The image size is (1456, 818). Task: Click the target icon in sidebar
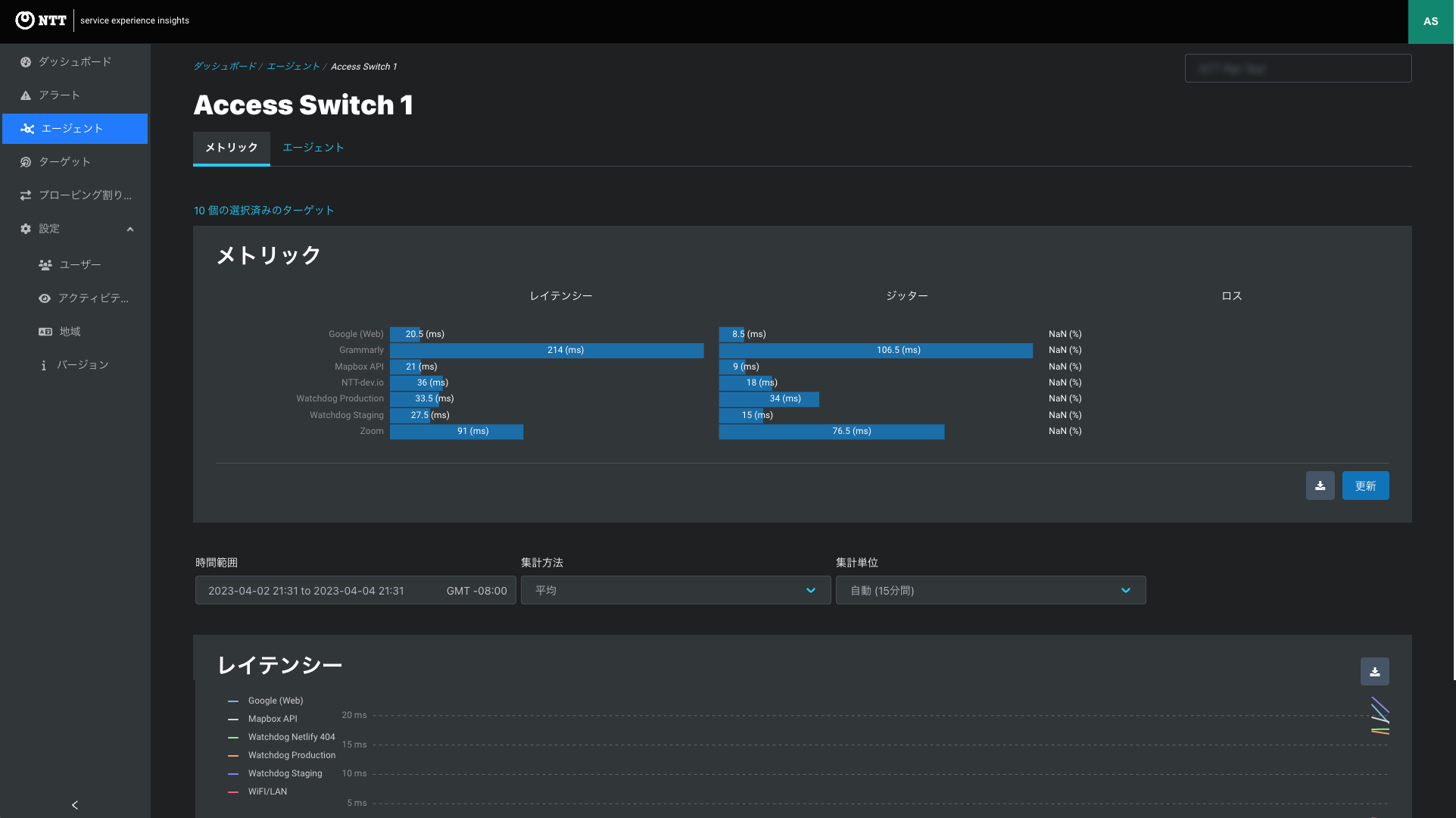click(26, 162)
